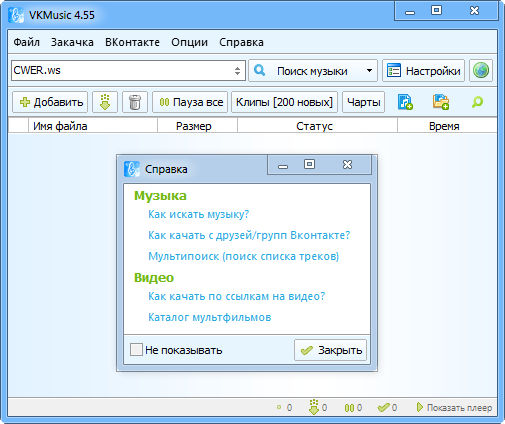Minimize the VKMusic main window

410,13
